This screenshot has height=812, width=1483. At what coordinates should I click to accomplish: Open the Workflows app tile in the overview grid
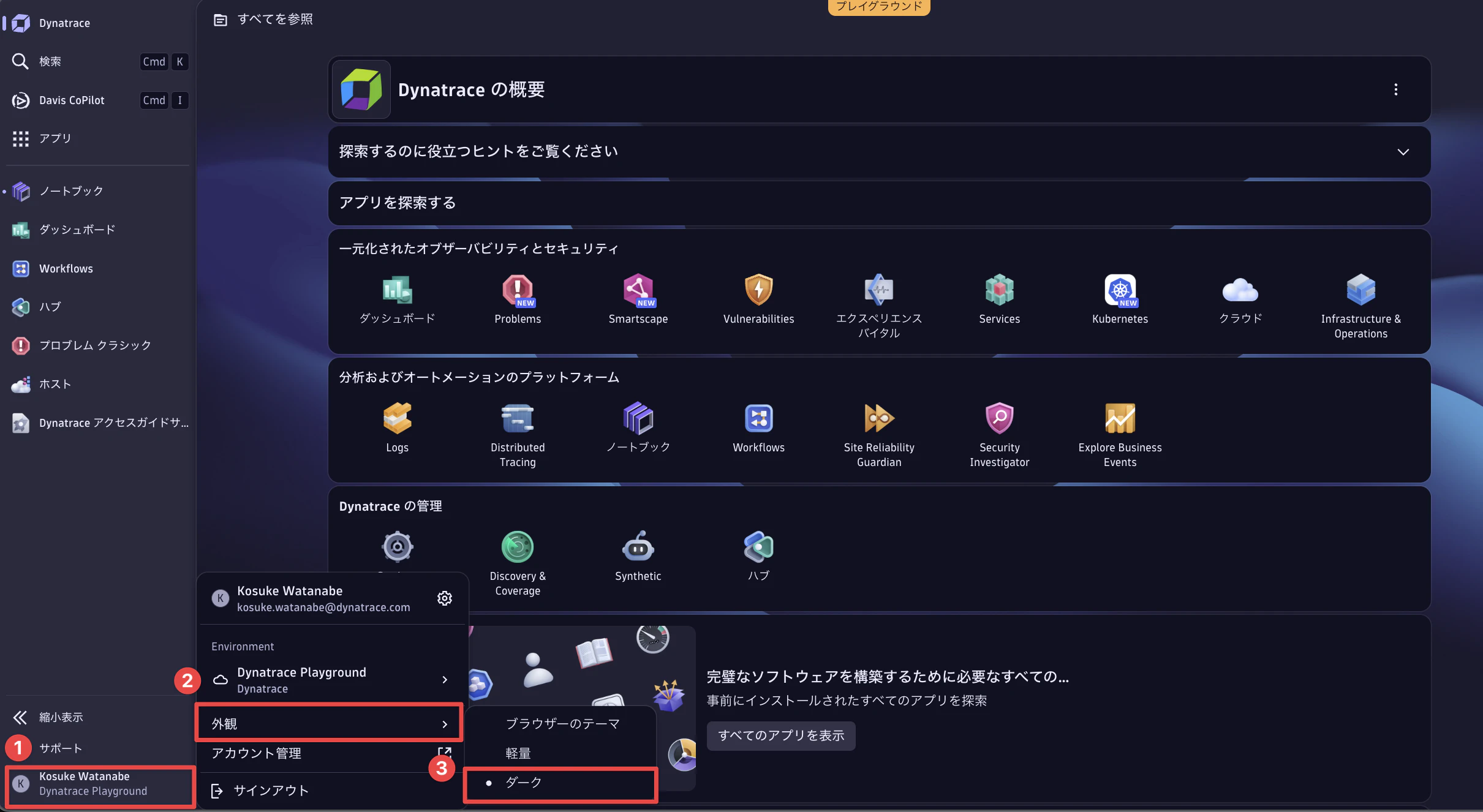pos(758,427)
